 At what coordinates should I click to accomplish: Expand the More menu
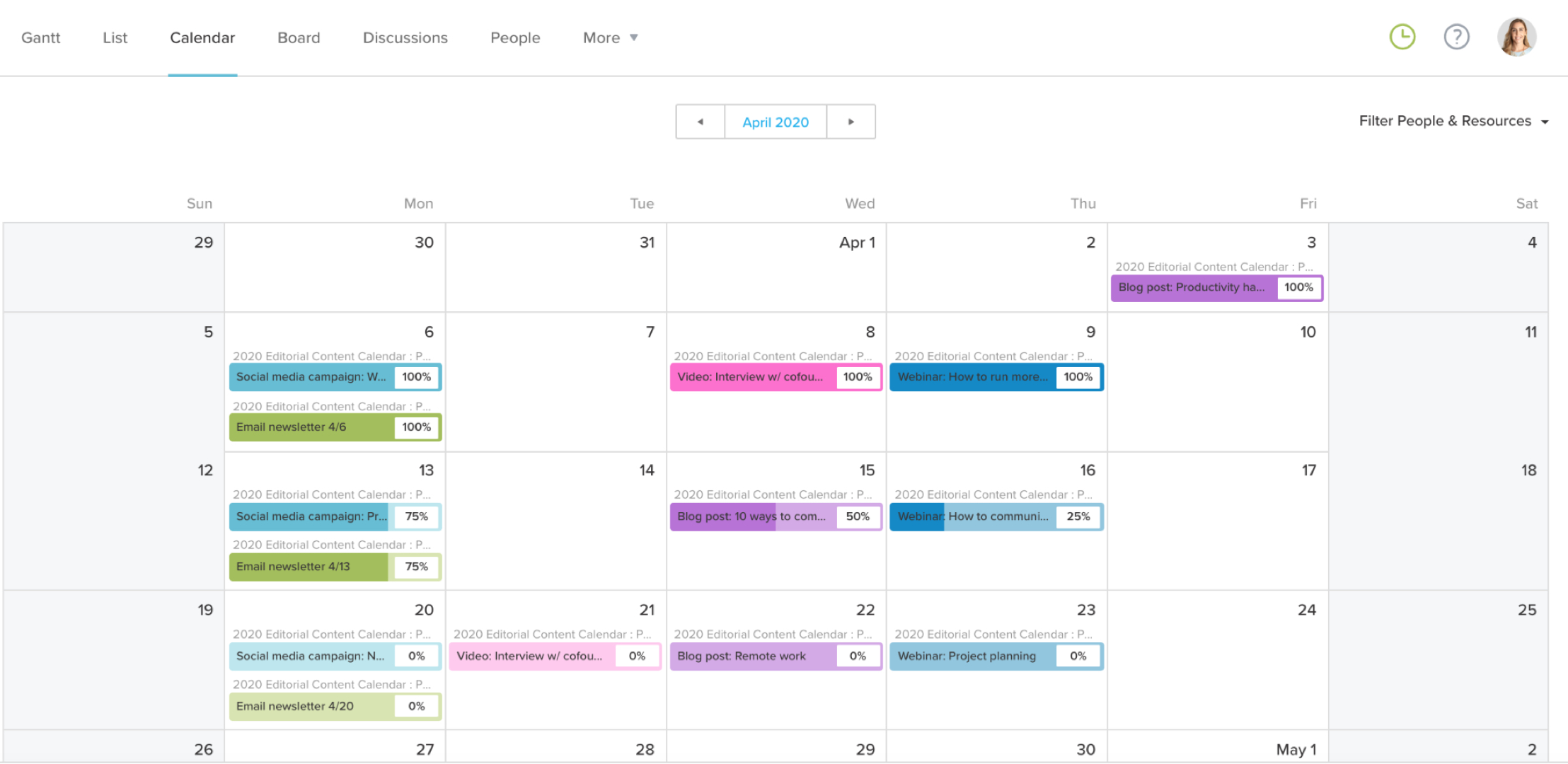(600, 37)
